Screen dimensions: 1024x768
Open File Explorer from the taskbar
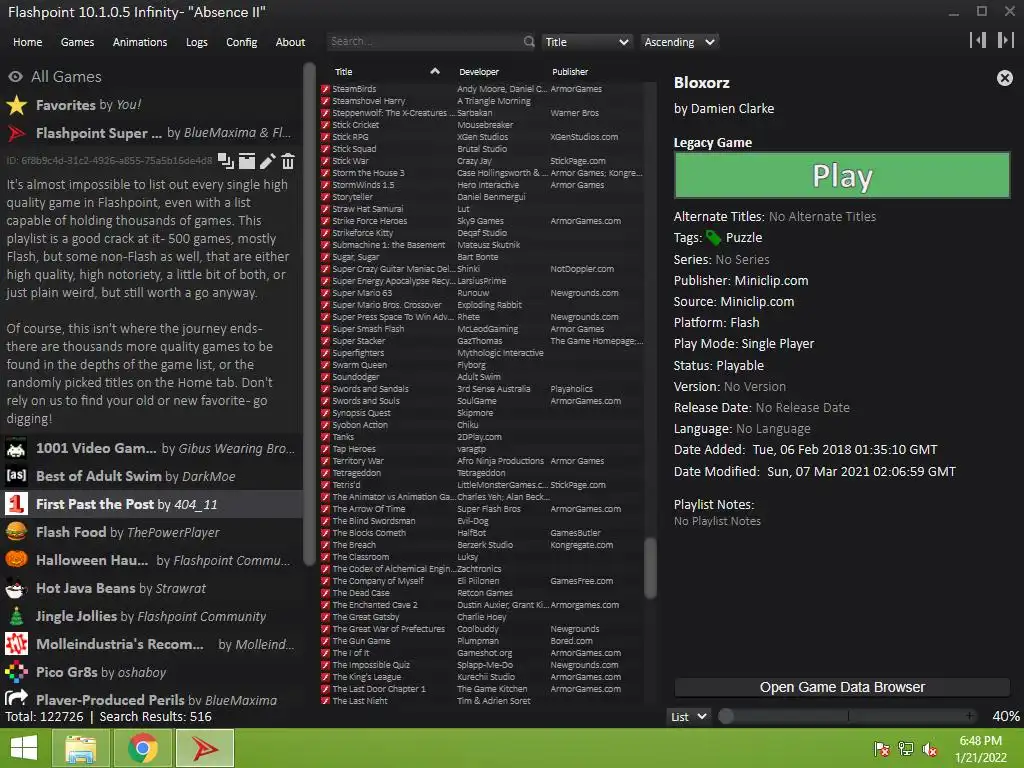[x=80, y=748]
